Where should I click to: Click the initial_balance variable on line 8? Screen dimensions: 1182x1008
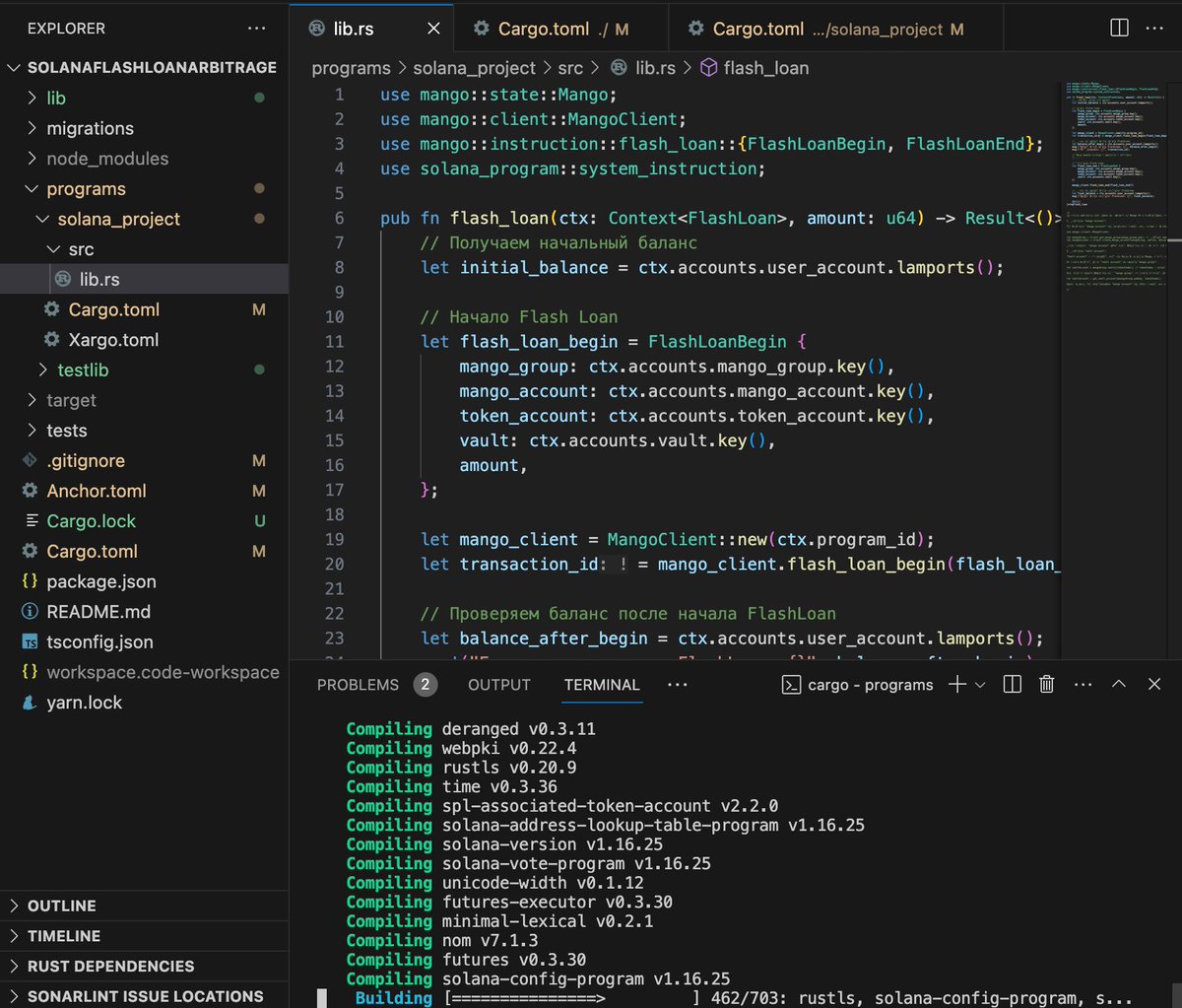[x=533, y=267]
